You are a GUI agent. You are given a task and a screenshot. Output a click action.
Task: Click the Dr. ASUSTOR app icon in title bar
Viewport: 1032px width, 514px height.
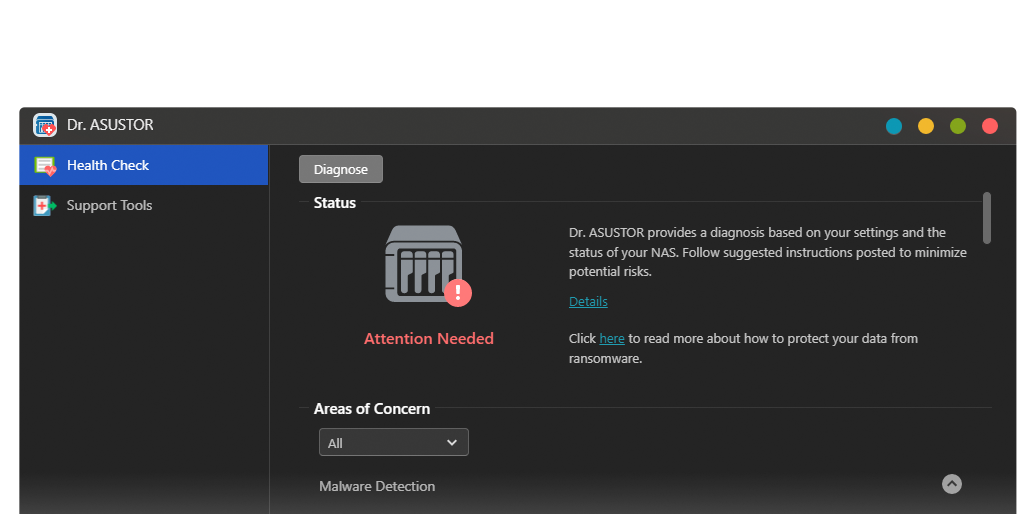[x=45, y=125]
